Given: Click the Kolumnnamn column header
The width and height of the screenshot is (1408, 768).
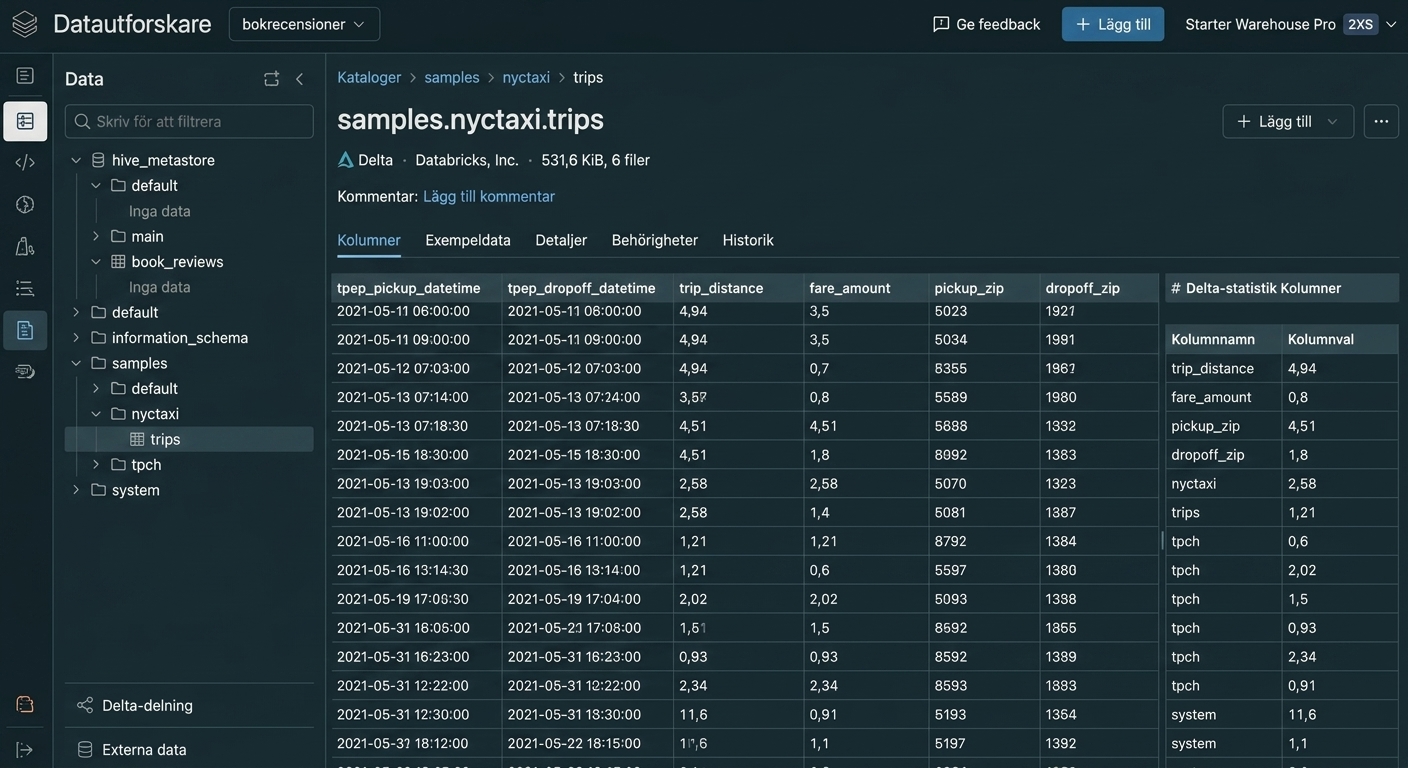Looking at the screenshot, I should (x=1223, y=339).
